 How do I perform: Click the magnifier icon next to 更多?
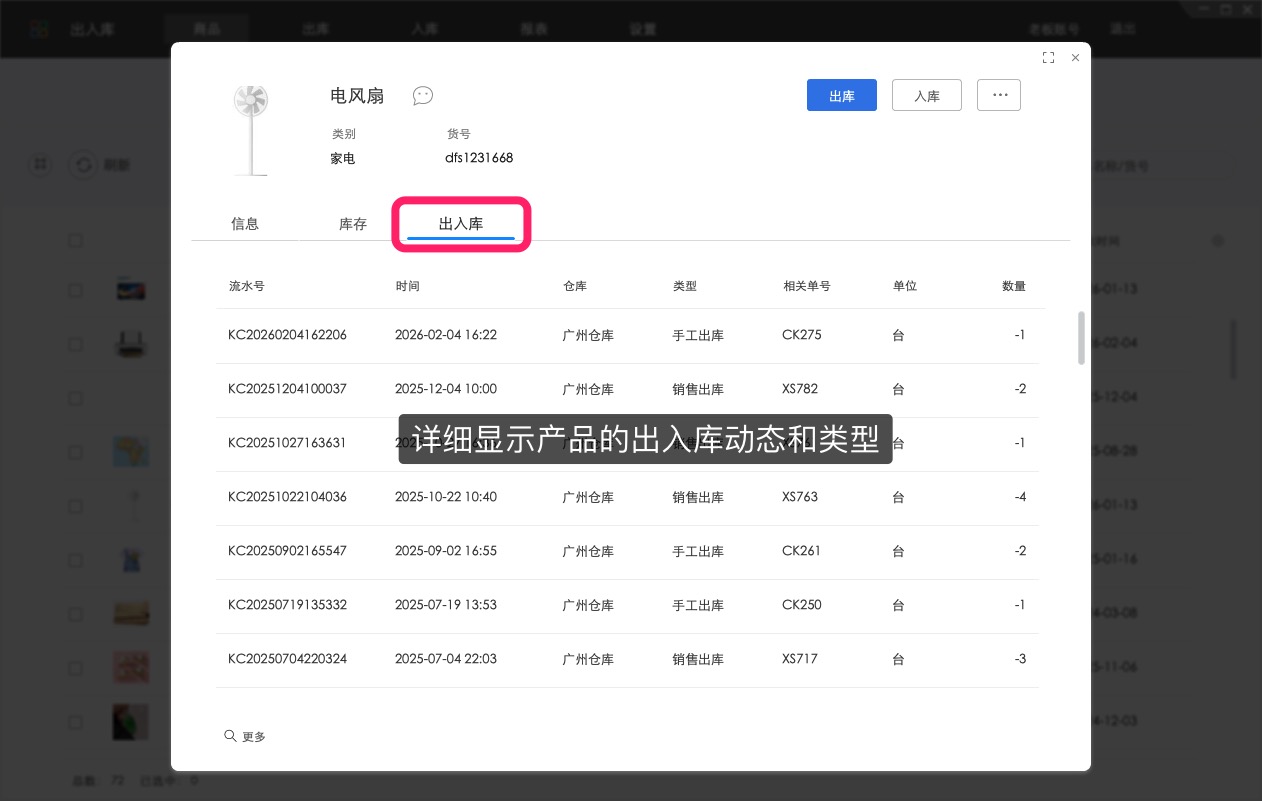pos(230,736)
